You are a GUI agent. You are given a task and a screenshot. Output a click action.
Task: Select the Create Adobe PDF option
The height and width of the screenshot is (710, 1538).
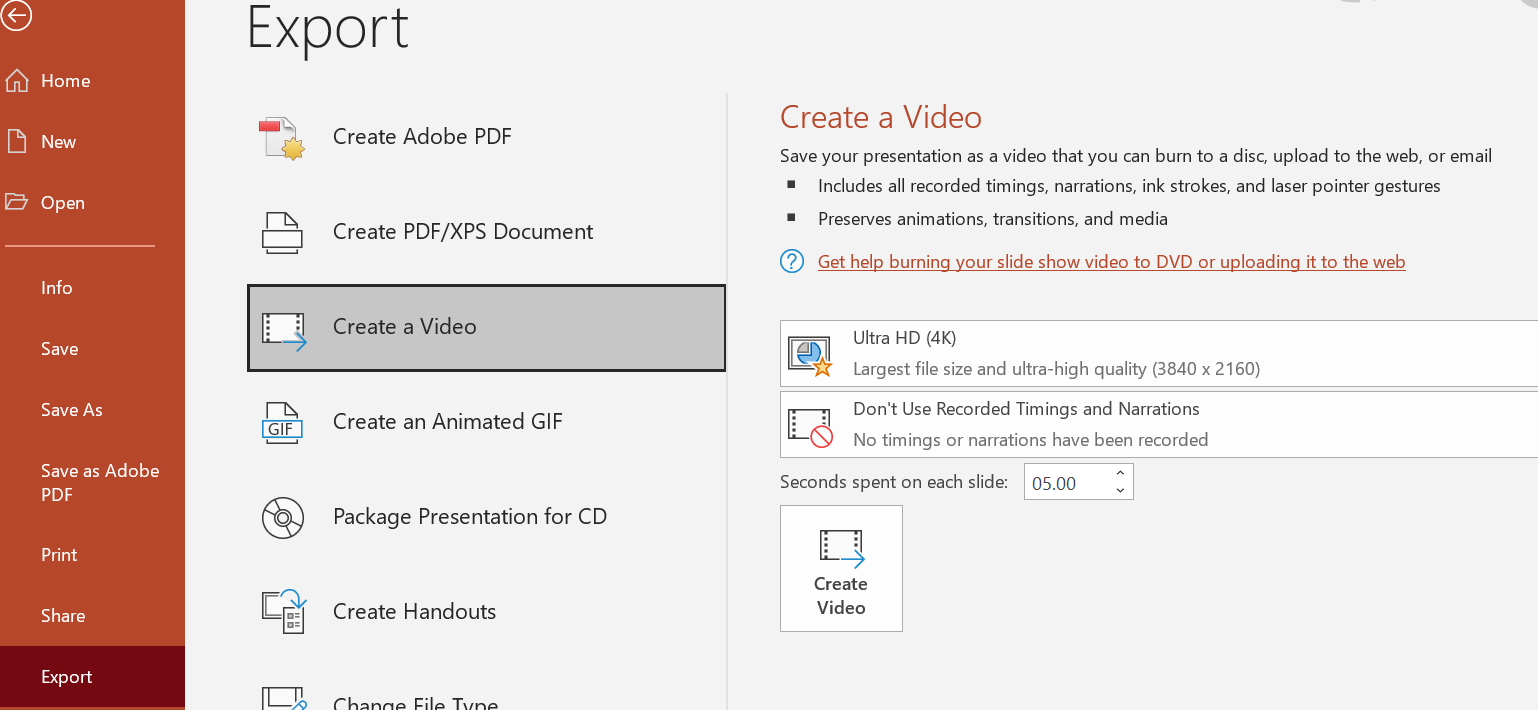tap(486, 137)
